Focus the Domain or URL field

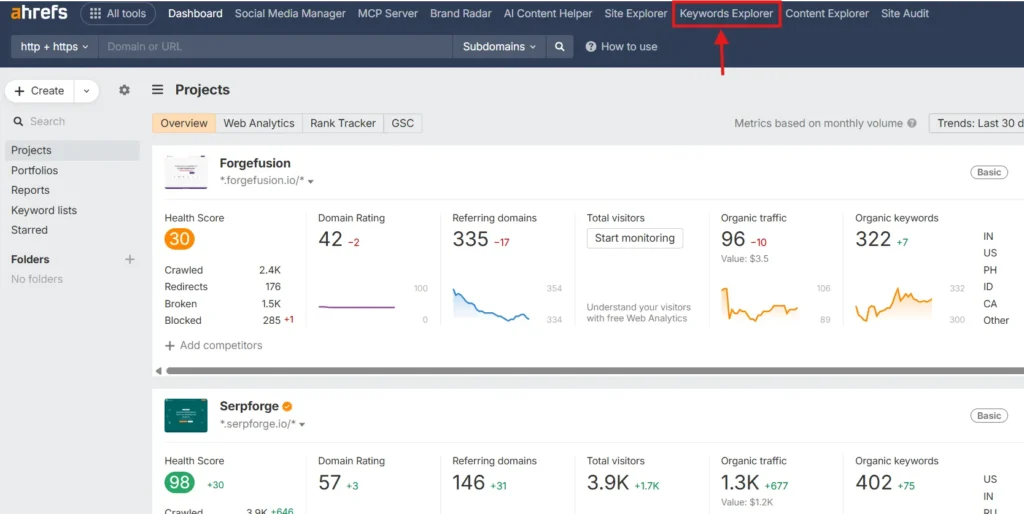tap(275, 46)
